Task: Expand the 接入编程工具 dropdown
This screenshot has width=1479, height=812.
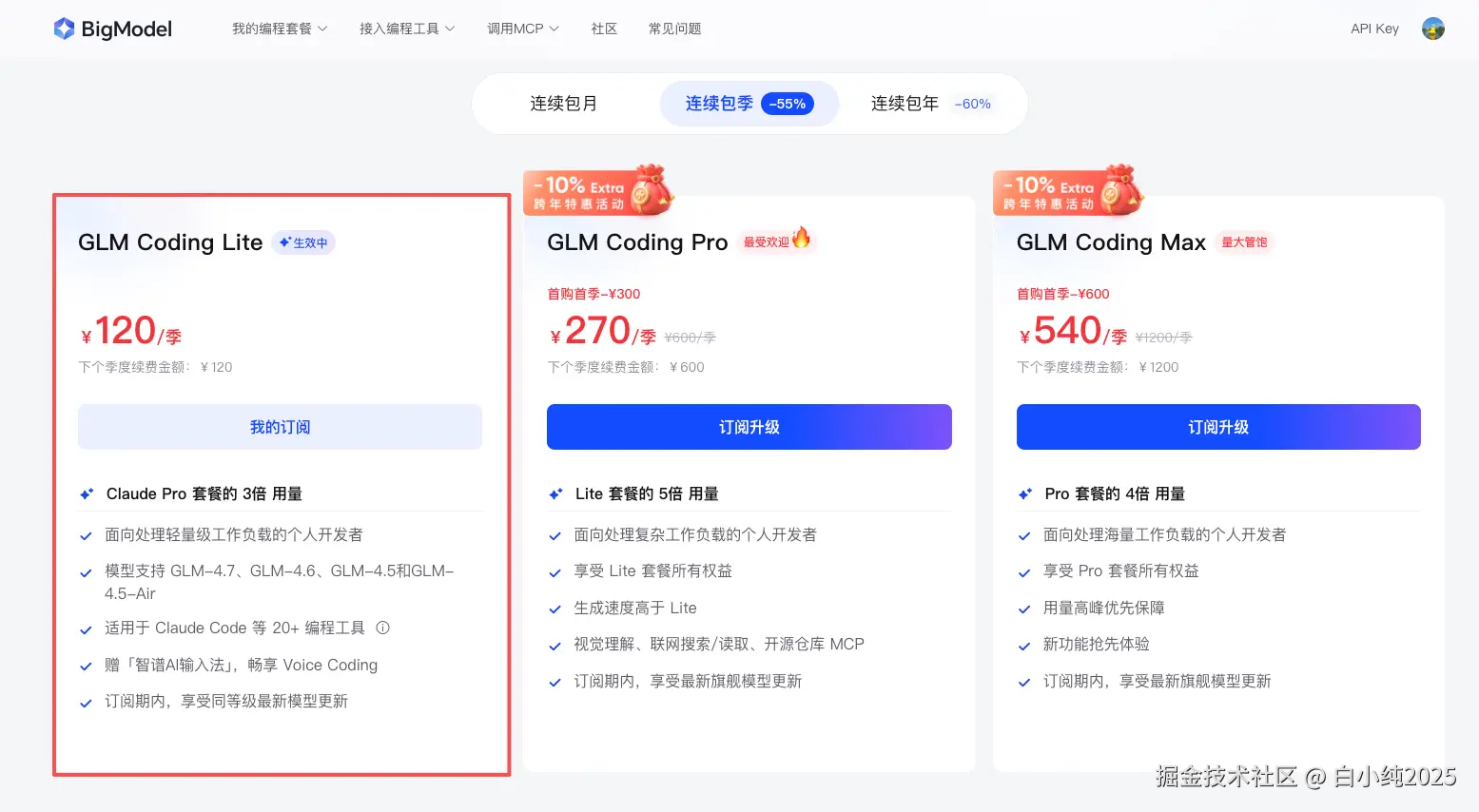Action: [x=407, y=29]
